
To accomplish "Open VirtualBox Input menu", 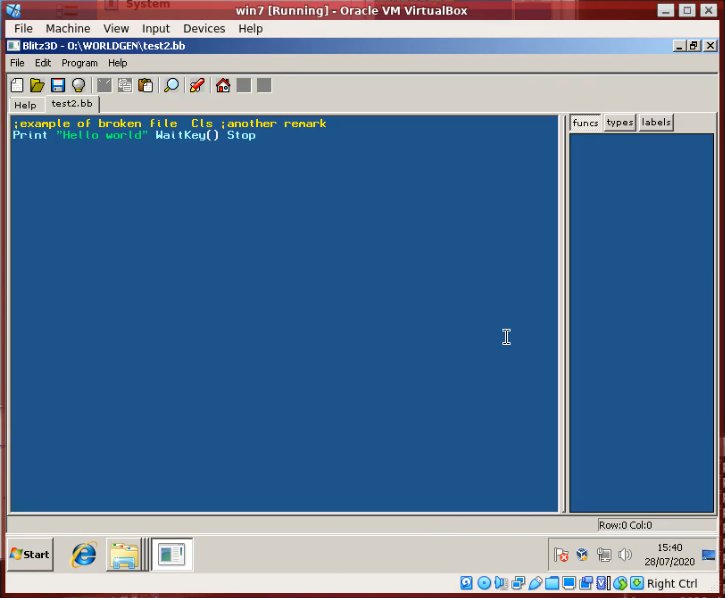I will (156, 29).
